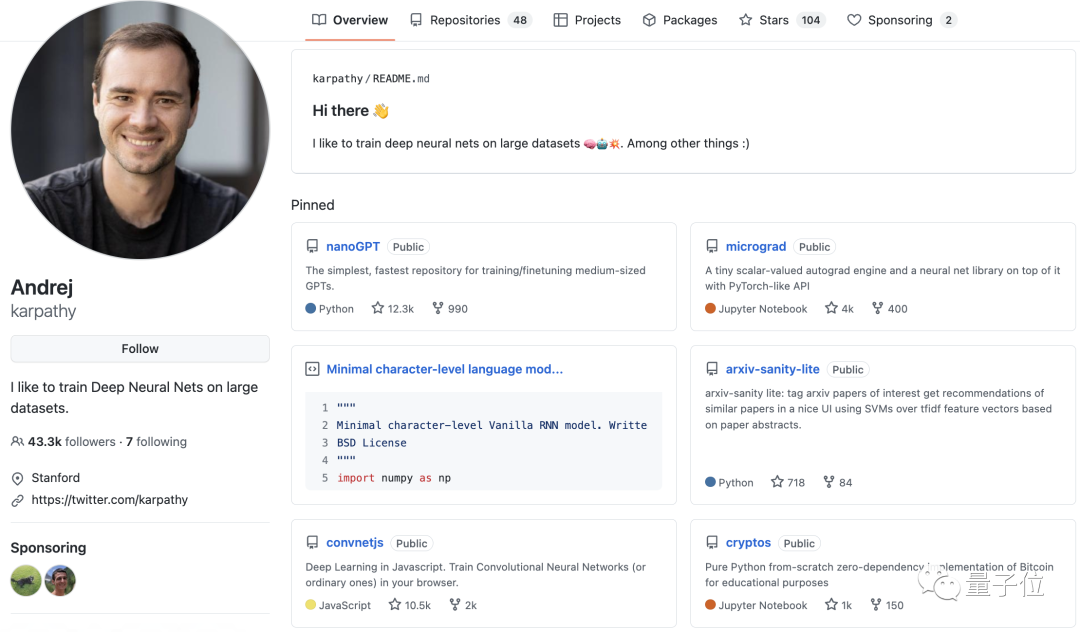Click the 'BSD License' code line
This screenshot has height=632, width=1080.
pos(371,443)
